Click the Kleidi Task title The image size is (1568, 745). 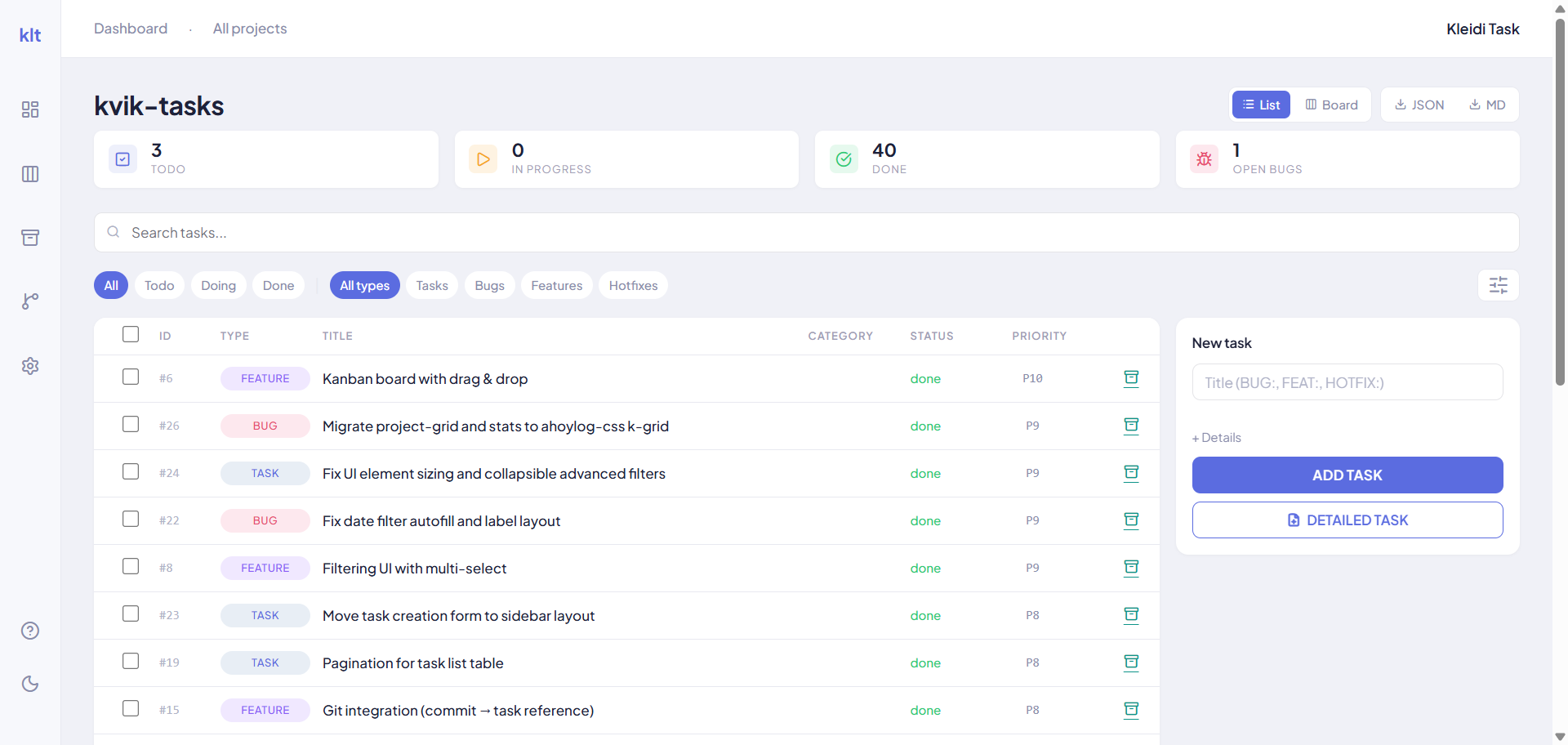1482,29
